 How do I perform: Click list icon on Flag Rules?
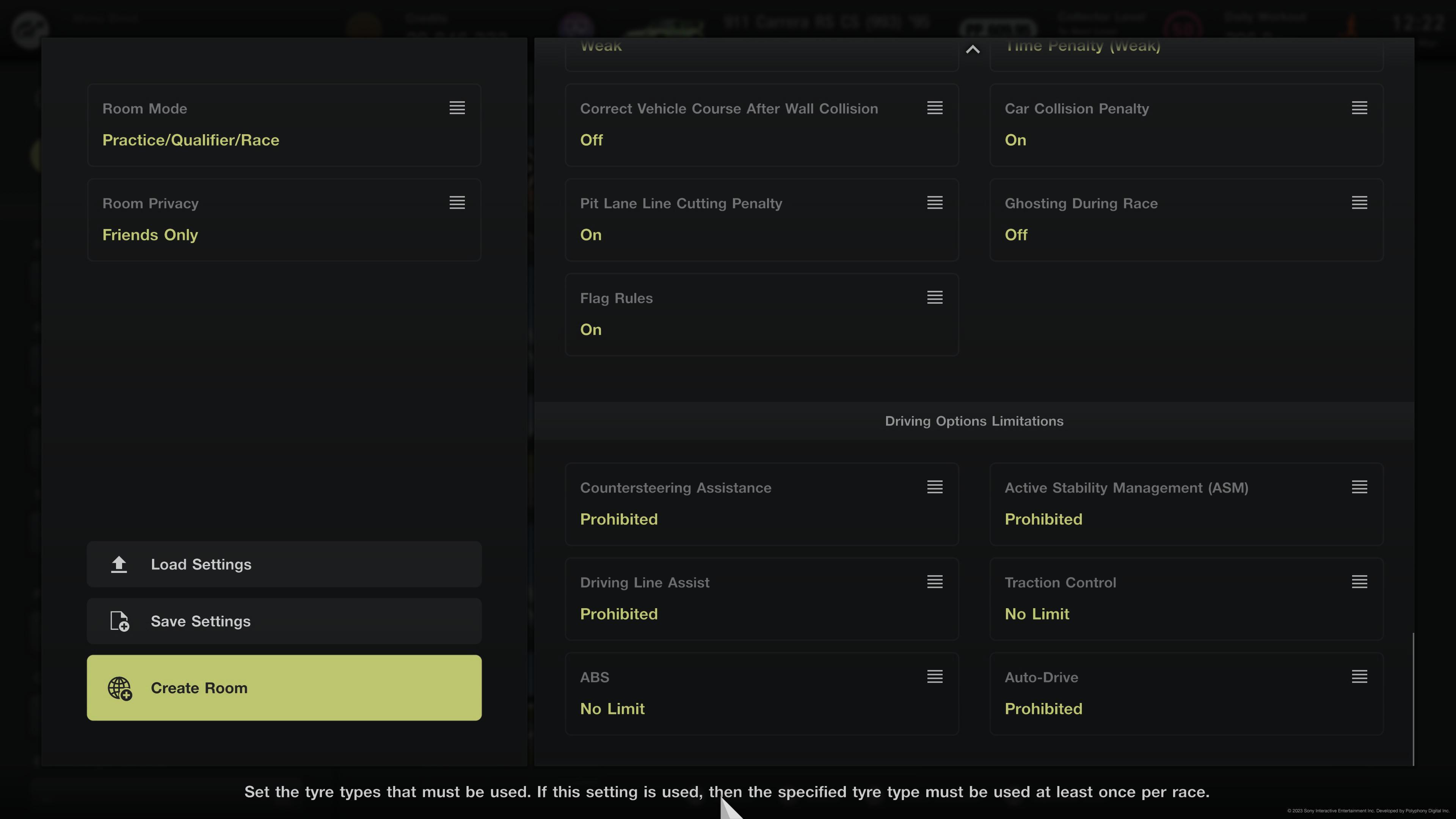click(934, 298)
